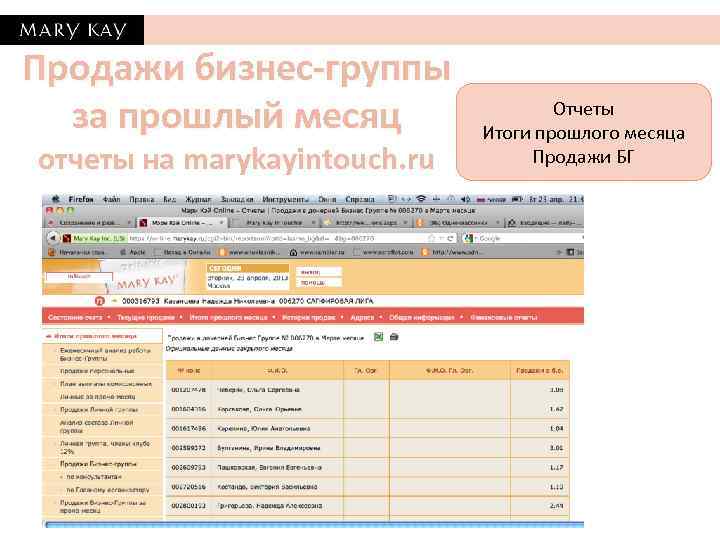The image size is (720, 540).
Task: Close the Мэри Кэй Online tab
Action: pos(221,223)
